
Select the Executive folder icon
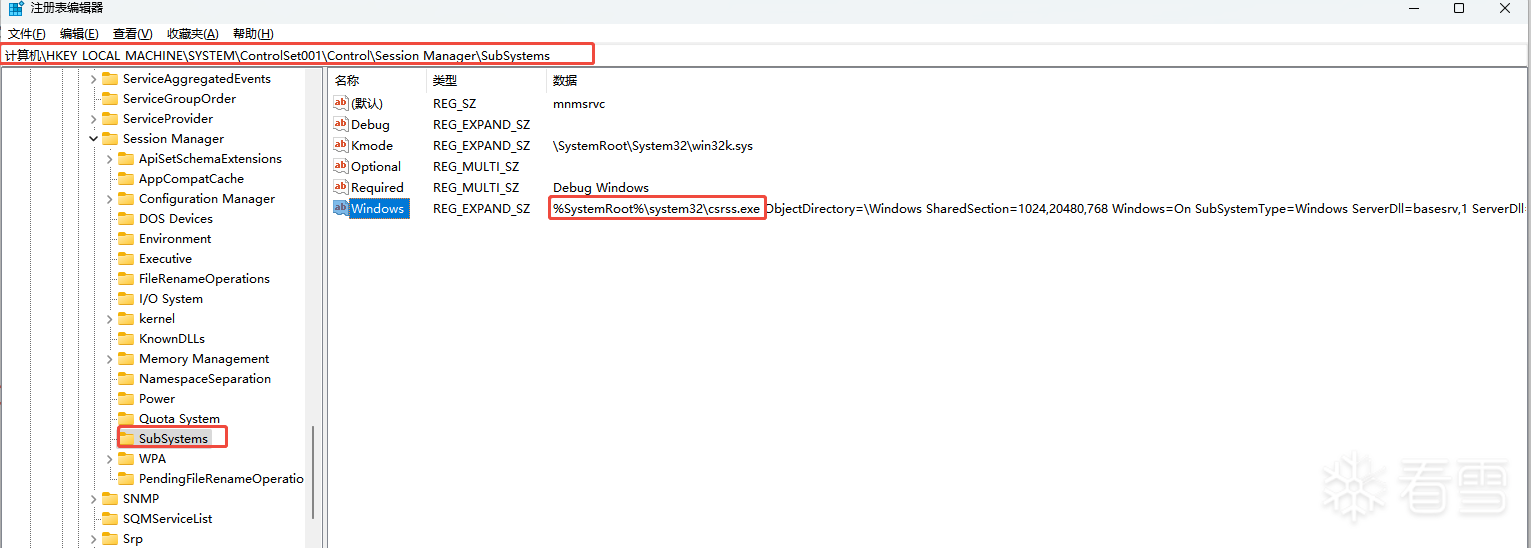[x=126, y=259]
